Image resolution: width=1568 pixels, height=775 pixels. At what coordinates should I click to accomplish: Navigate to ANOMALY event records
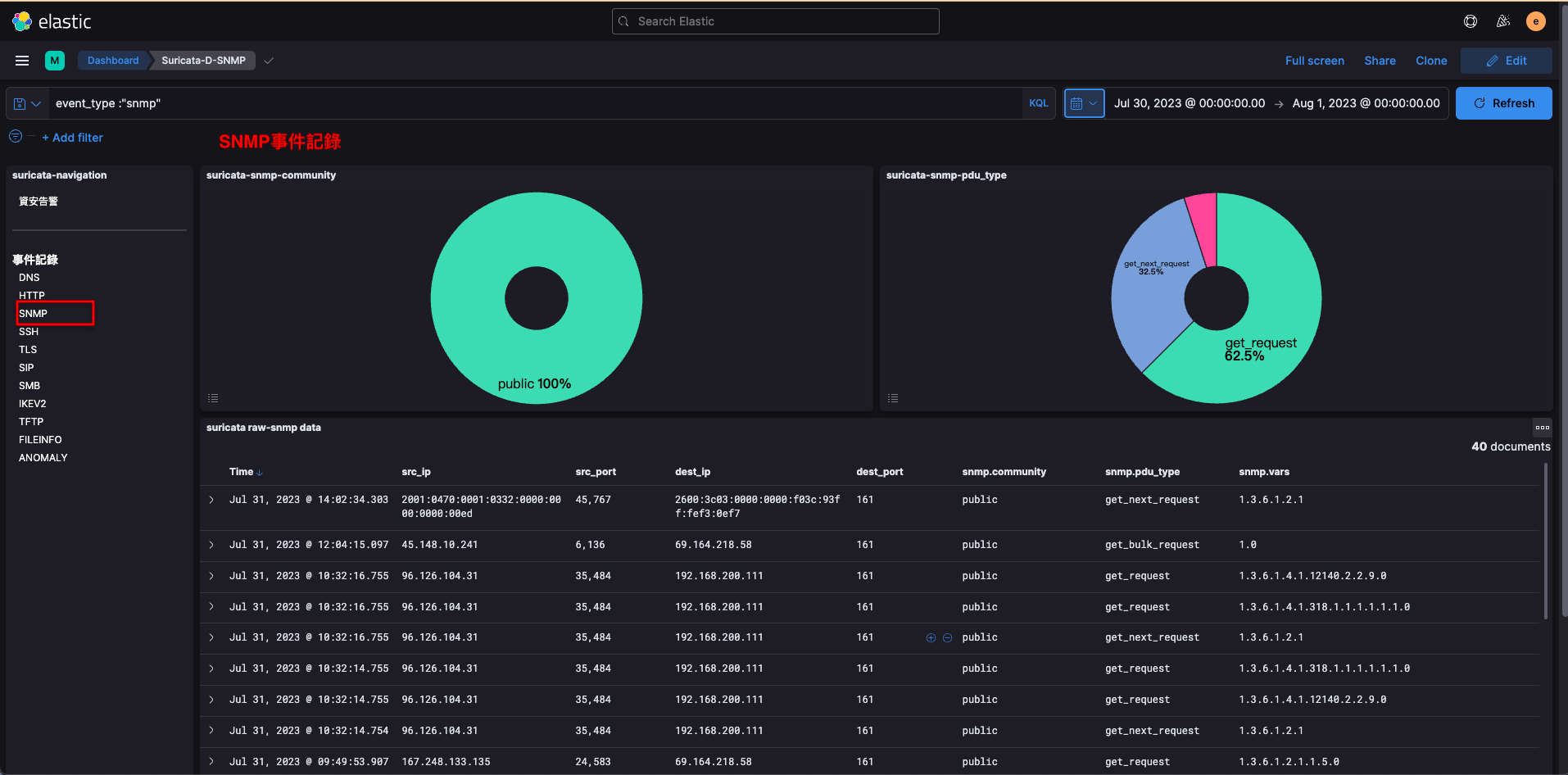tap(43, 458)
